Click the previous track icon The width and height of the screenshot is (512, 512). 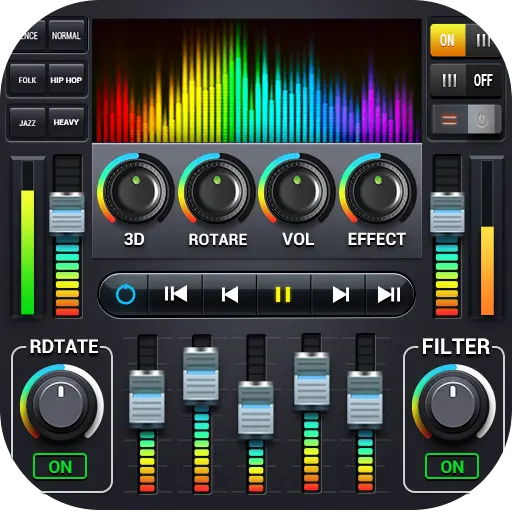[x=230, y=294]
